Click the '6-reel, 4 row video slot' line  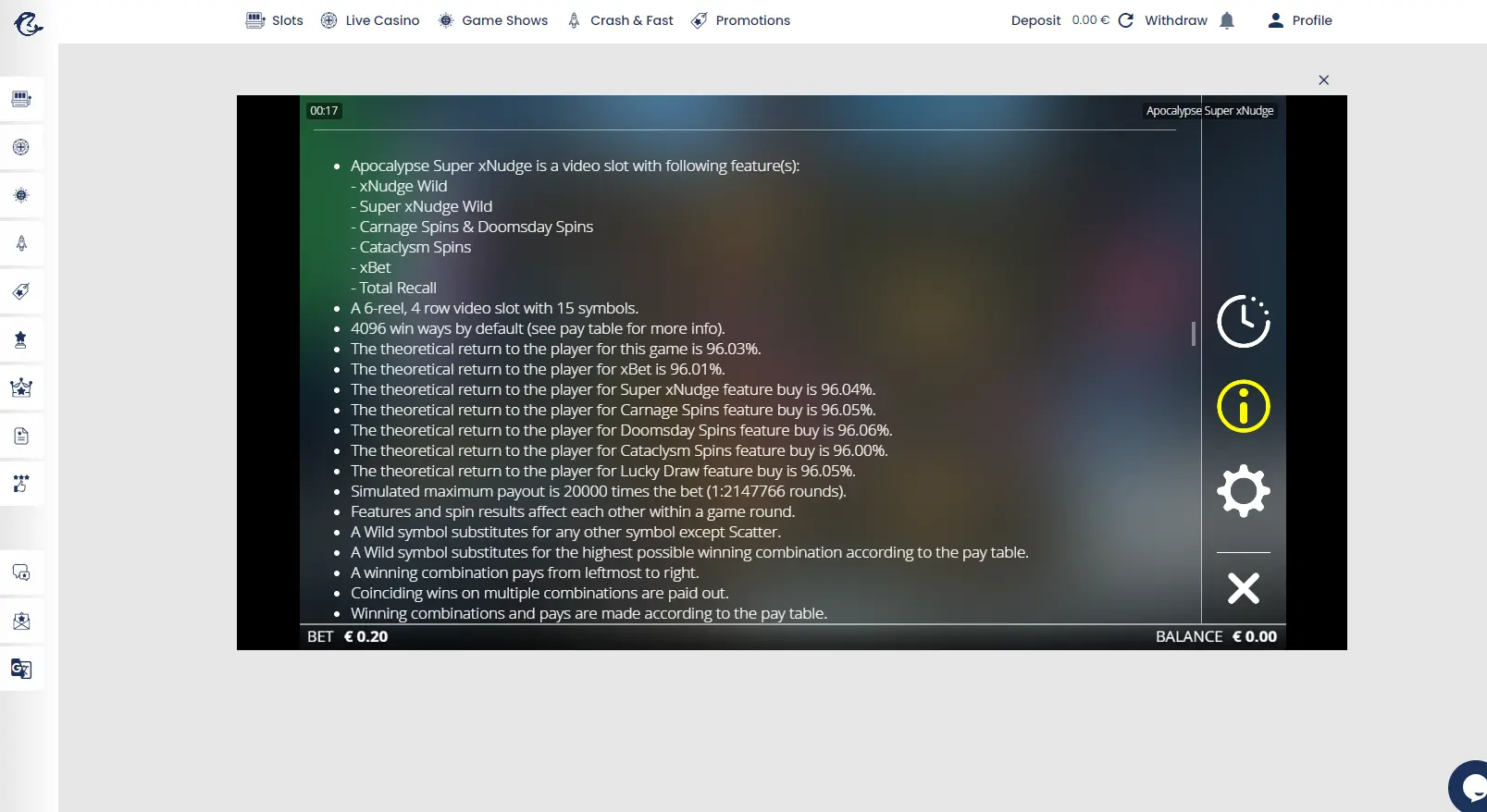[494, 308]
